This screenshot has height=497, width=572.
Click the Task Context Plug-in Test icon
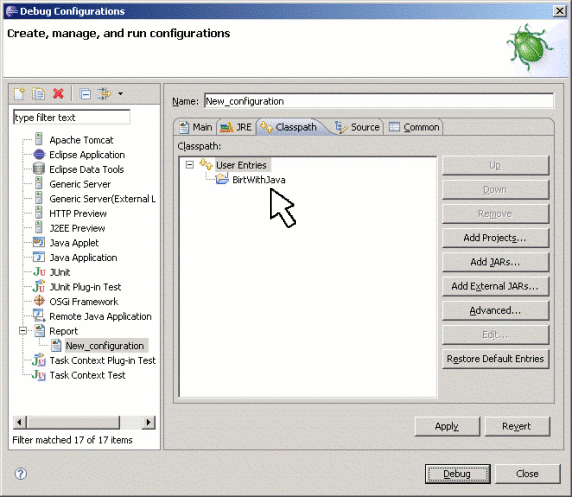[x=39, y=360]
